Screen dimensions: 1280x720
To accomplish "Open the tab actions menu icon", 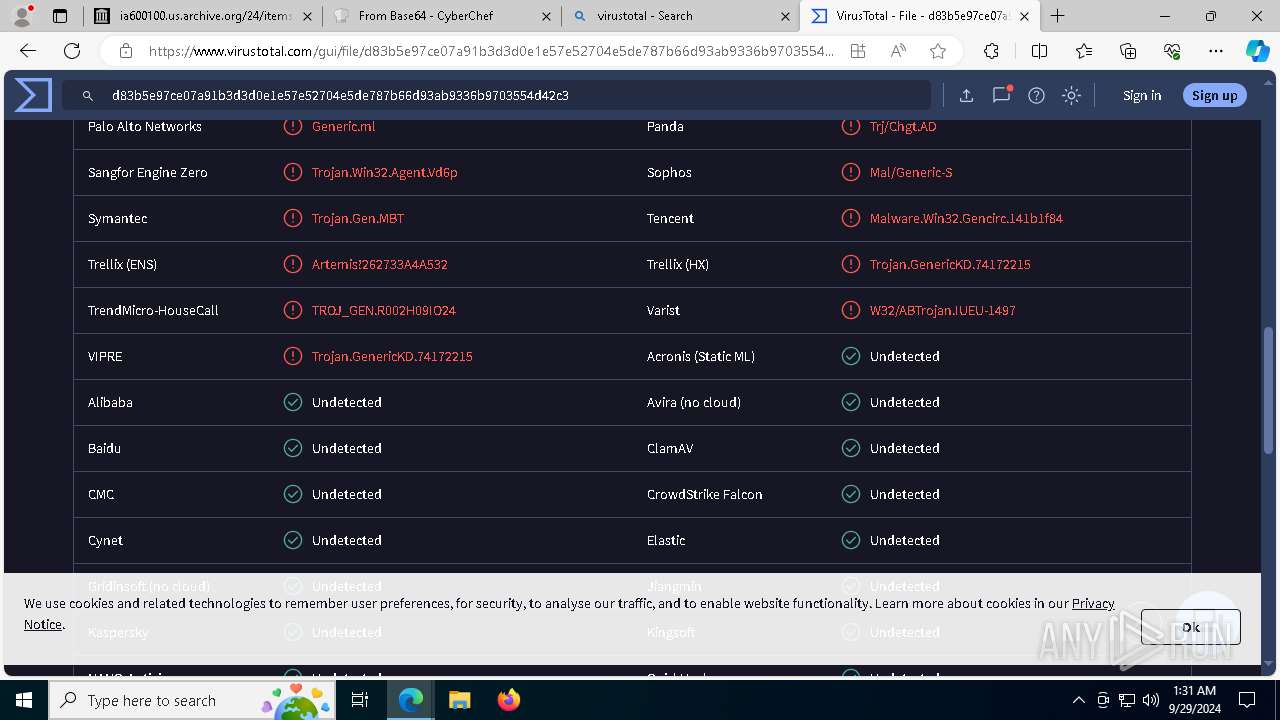I will tap(60, 16).
